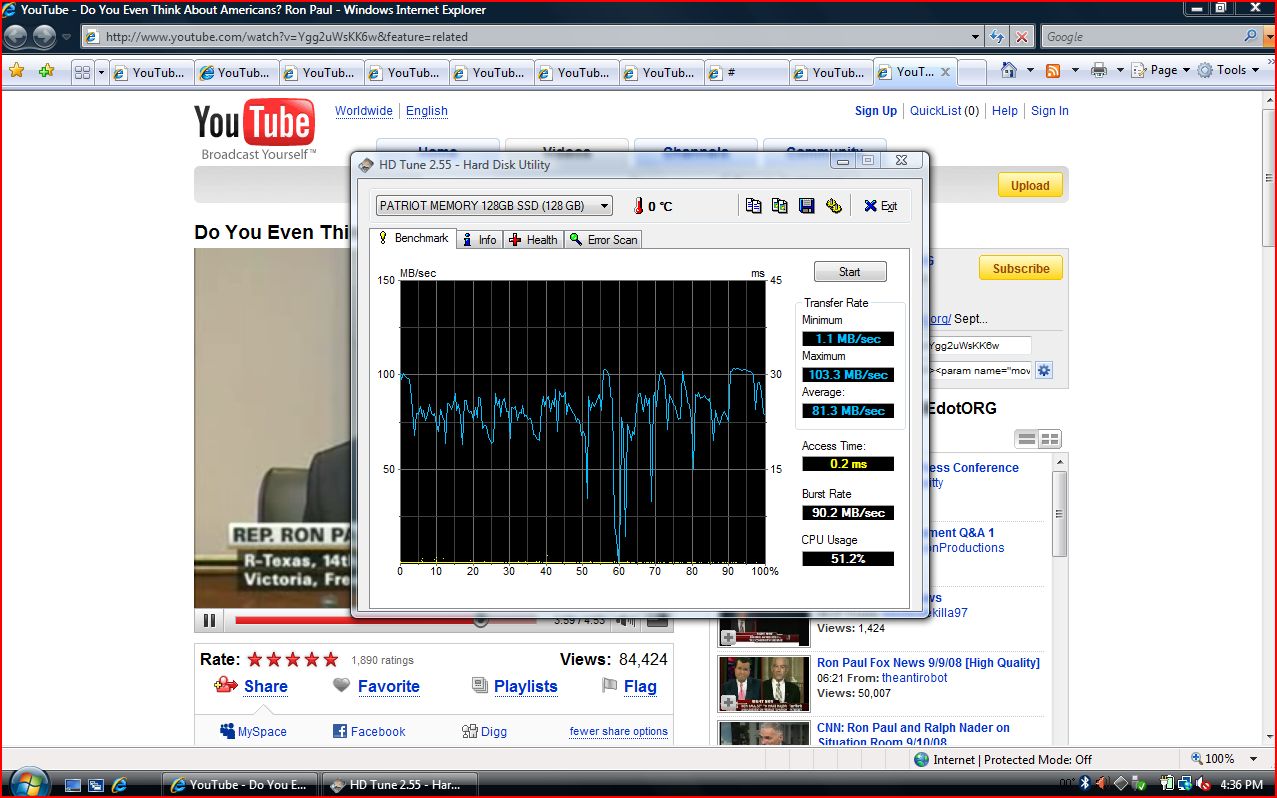
Task: Open embed customize gear icon
Action: 1044,370
